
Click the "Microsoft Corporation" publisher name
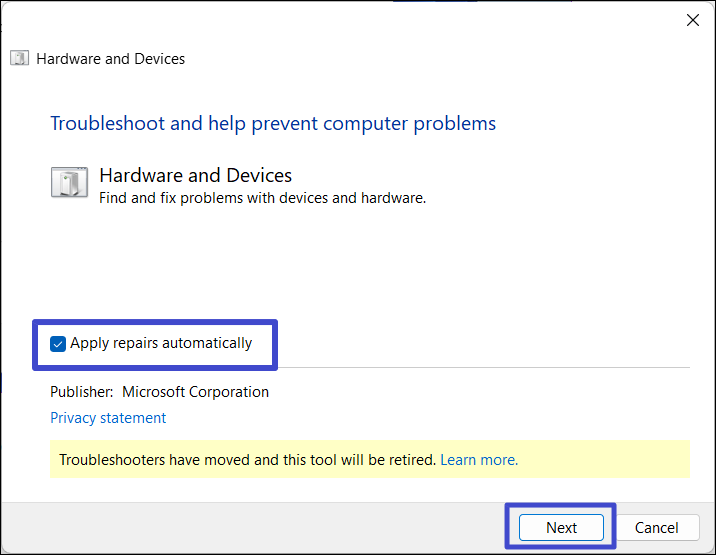point(195,392)
